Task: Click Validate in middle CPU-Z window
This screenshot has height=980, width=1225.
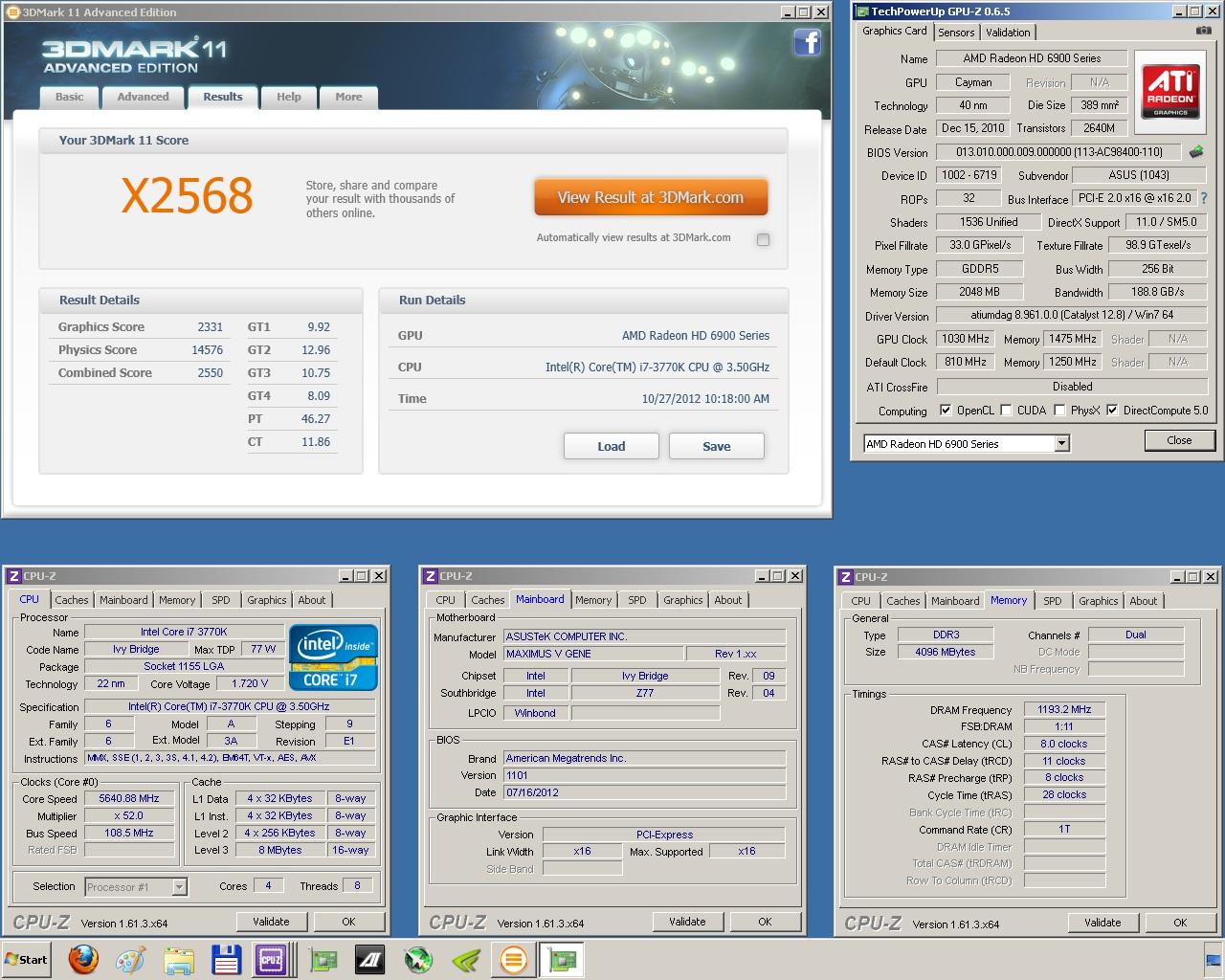Action: pyautogui.click(x=687, y=922)
